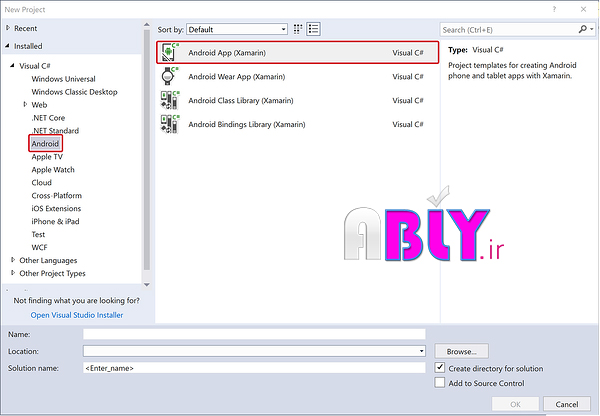The image size is (600, 416).
Task: Select iOS Extensions category
Action: [x=56, y=209]
